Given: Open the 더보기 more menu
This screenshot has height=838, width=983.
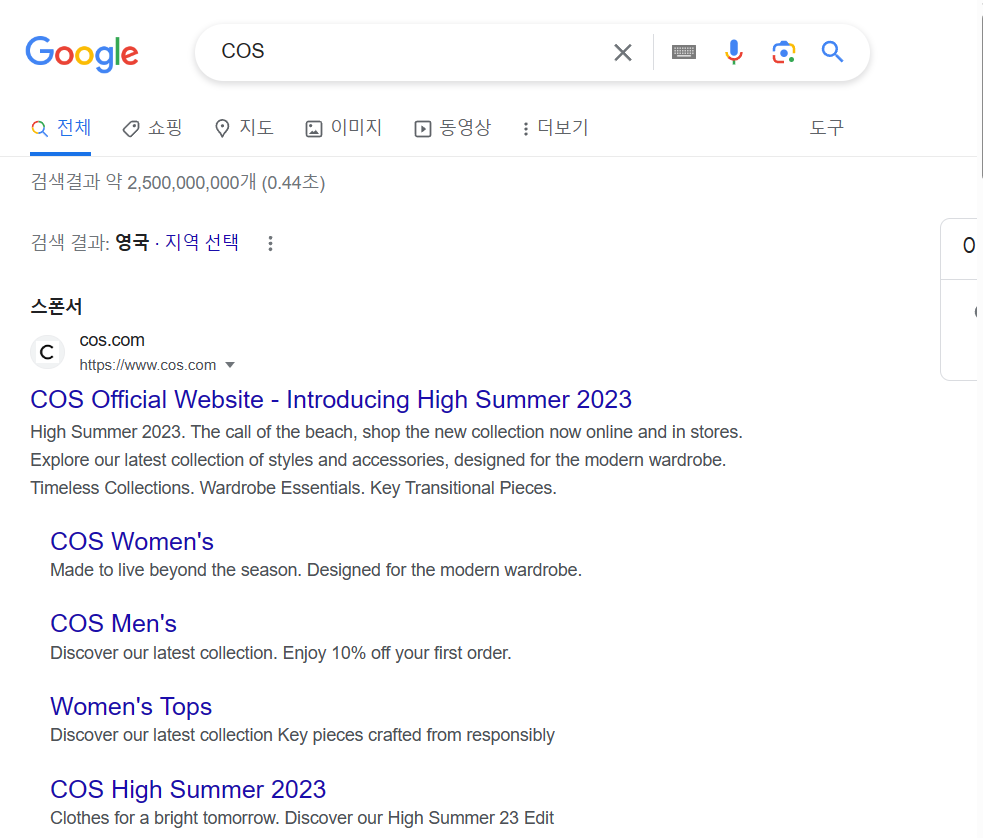Looking at the screenshot, I should 555,128.
